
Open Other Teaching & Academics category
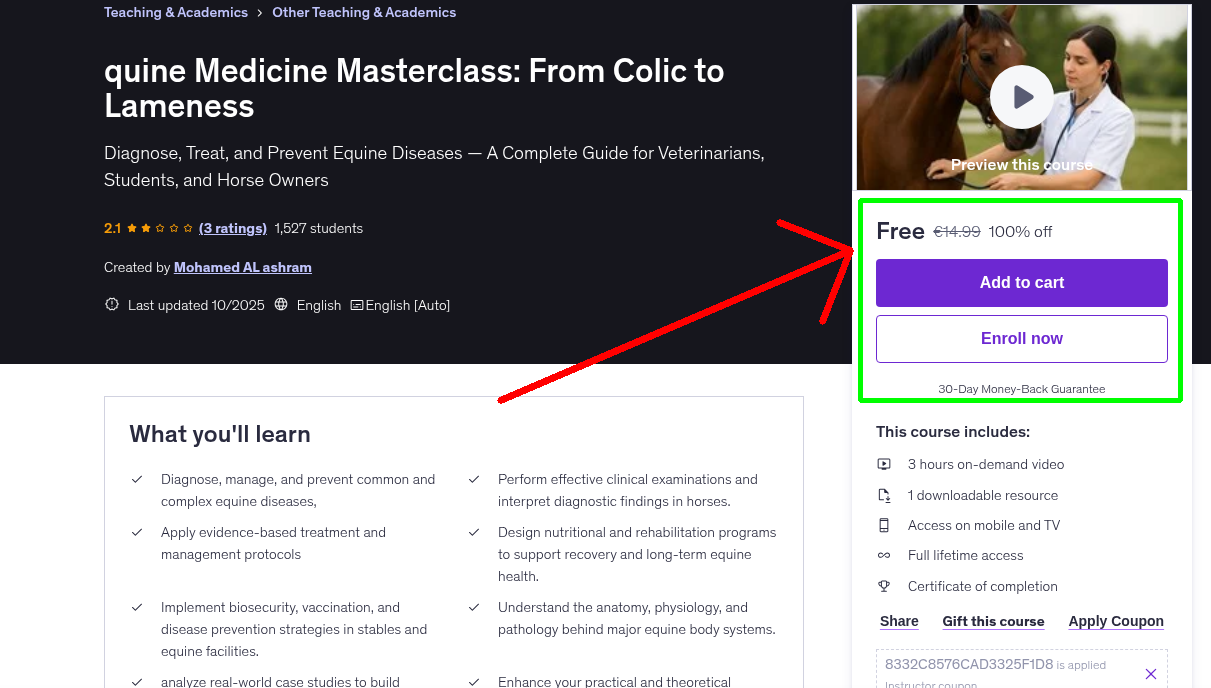coord(363,12)
